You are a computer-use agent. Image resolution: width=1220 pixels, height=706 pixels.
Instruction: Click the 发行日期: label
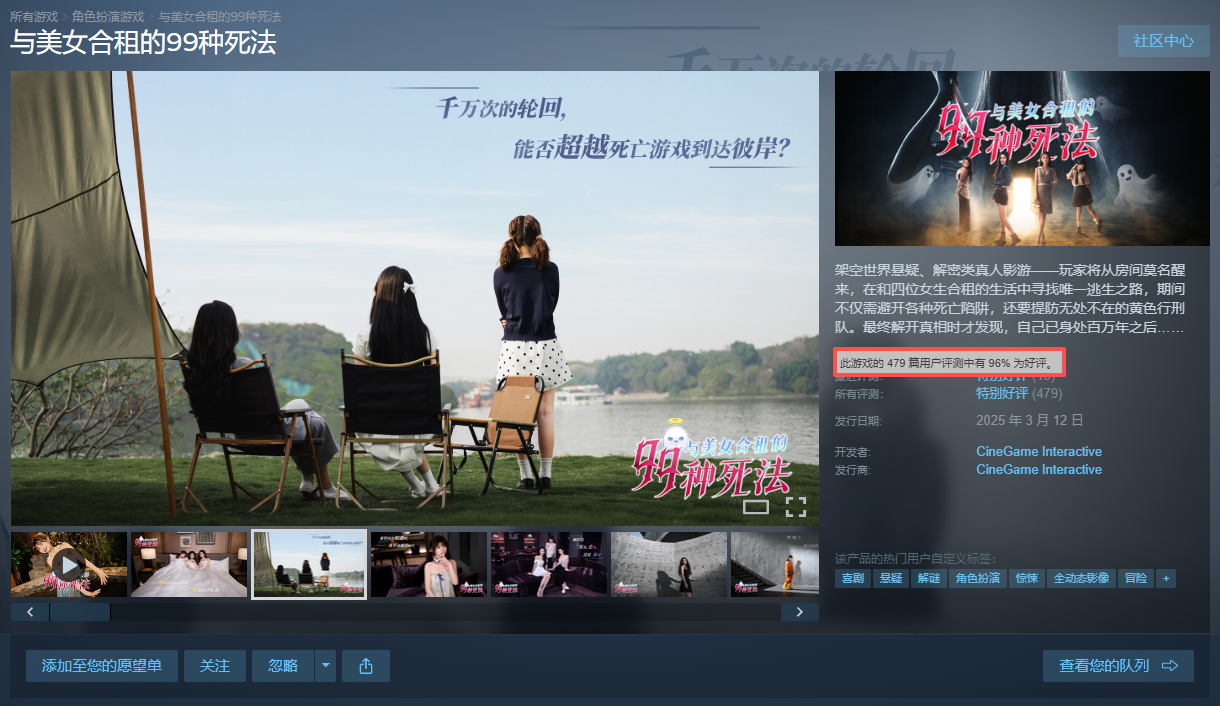click(859, 421)
